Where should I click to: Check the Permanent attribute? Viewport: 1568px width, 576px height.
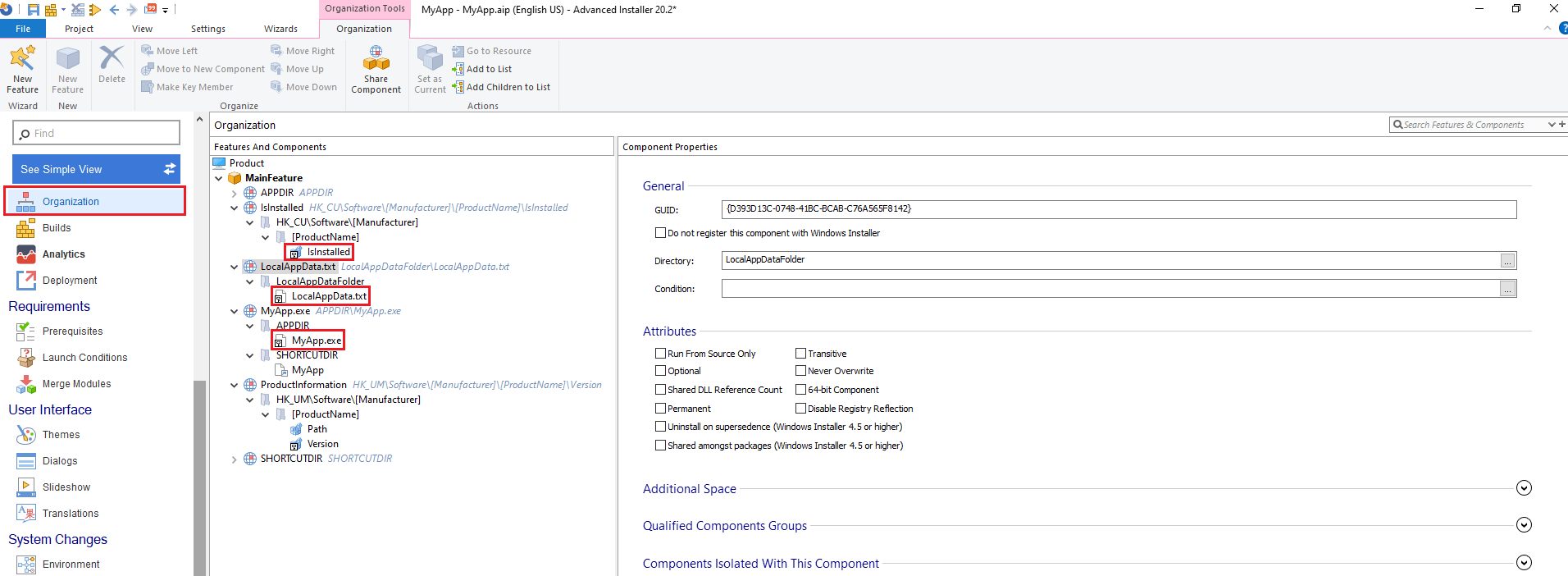click(660, 409)
